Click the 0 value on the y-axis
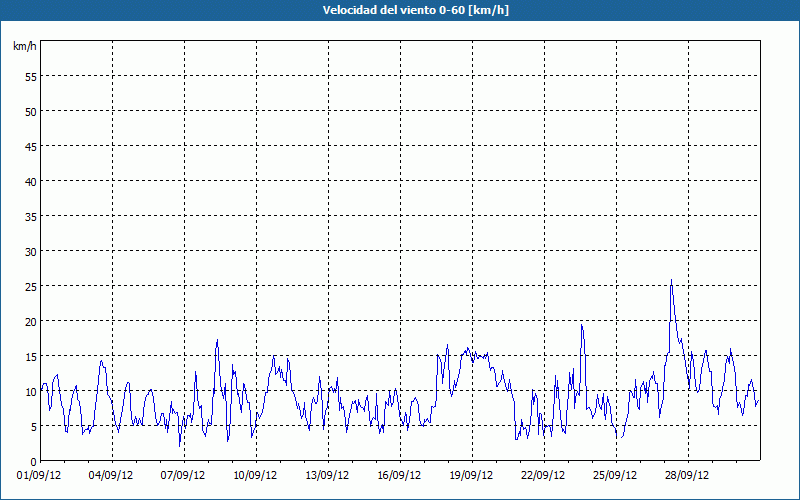800x500 pixels. click(x=34, y=462)
